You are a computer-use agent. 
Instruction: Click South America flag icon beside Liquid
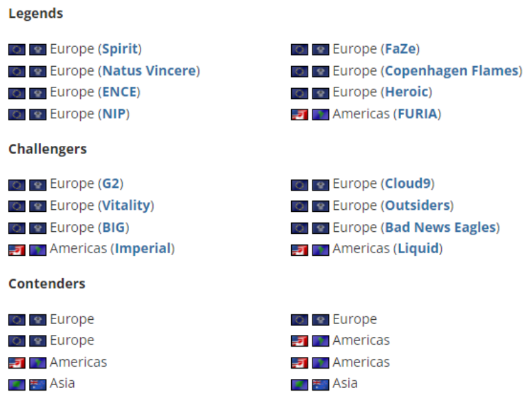pos(320,250)
